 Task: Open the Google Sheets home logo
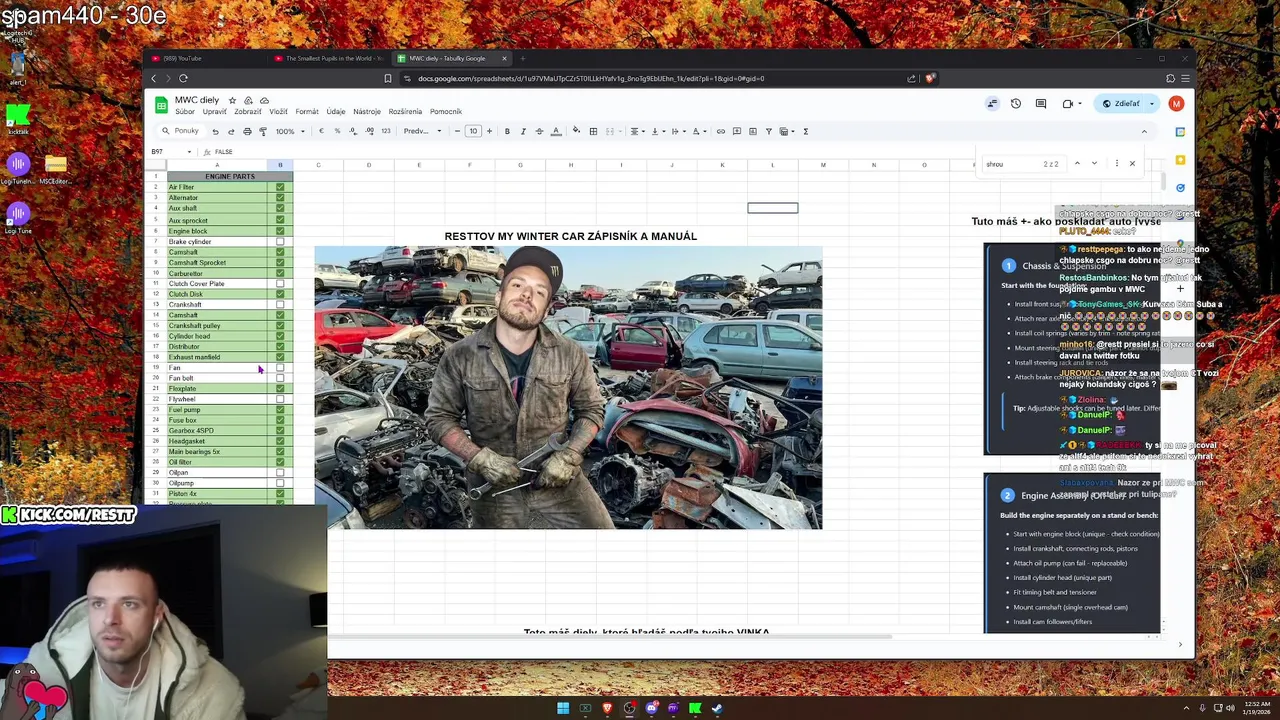[160, 104]
